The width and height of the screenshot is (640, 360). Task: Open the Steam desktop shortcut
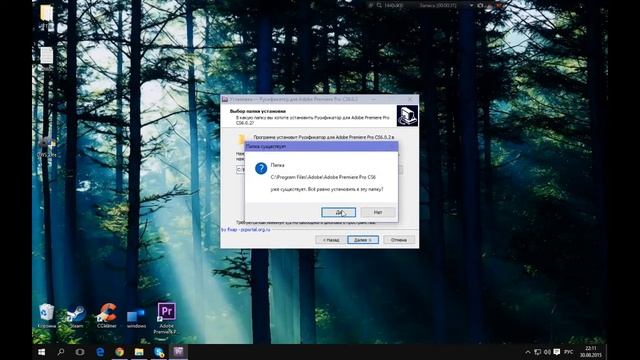[x=76, y=317]
